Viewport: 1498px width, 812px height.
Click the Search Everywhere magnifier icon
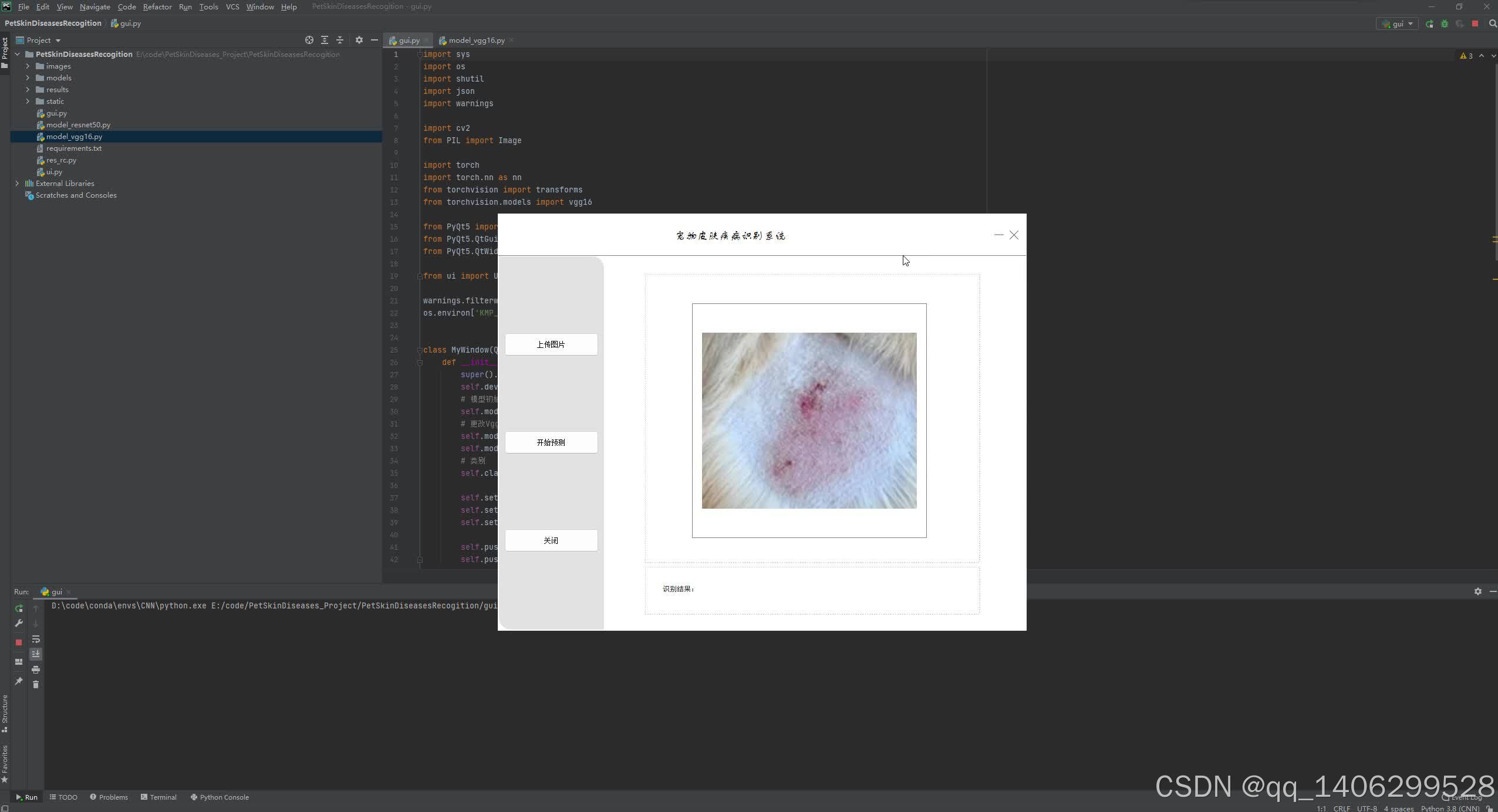point(1493,24)
